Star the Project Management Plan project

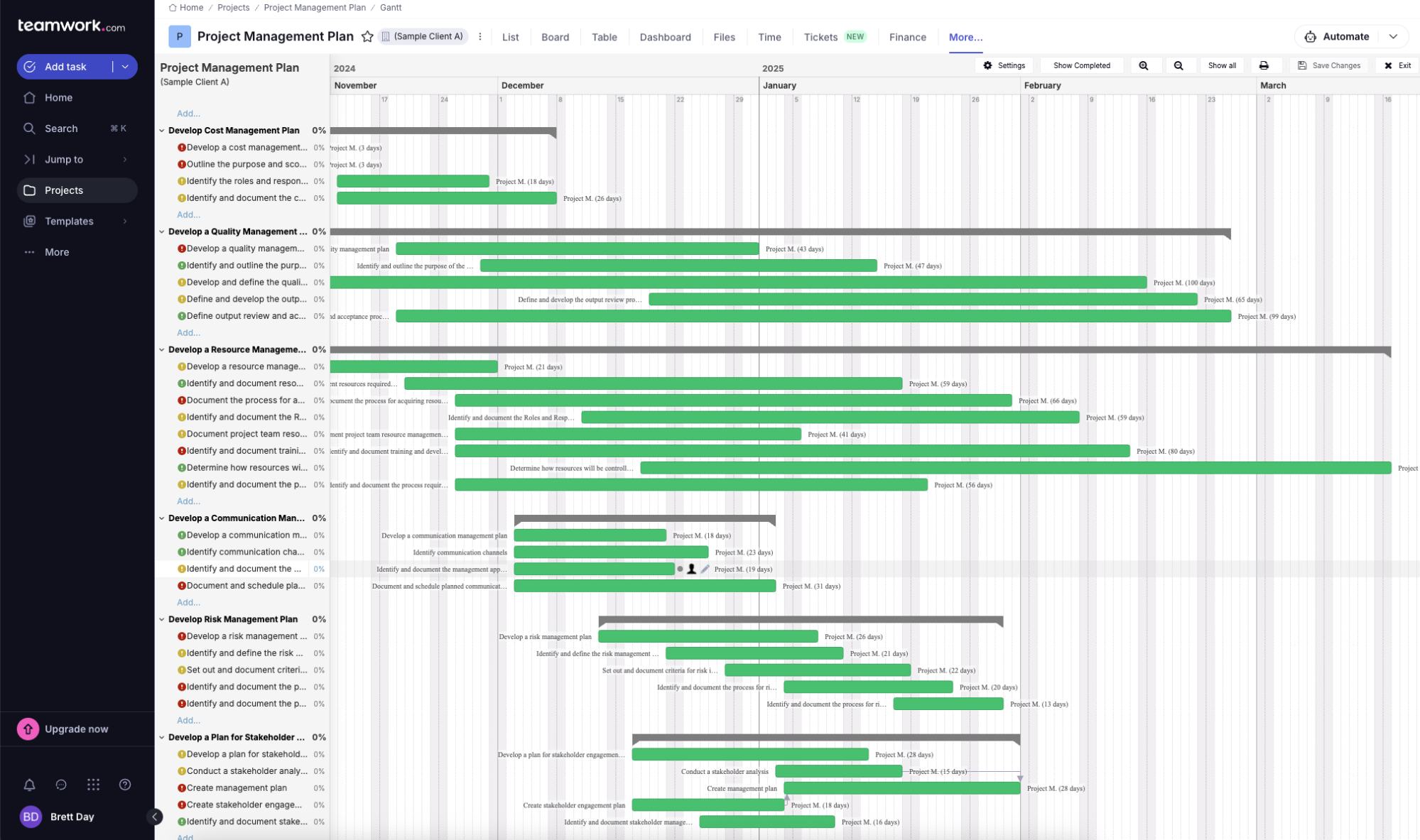pos(367,36)
